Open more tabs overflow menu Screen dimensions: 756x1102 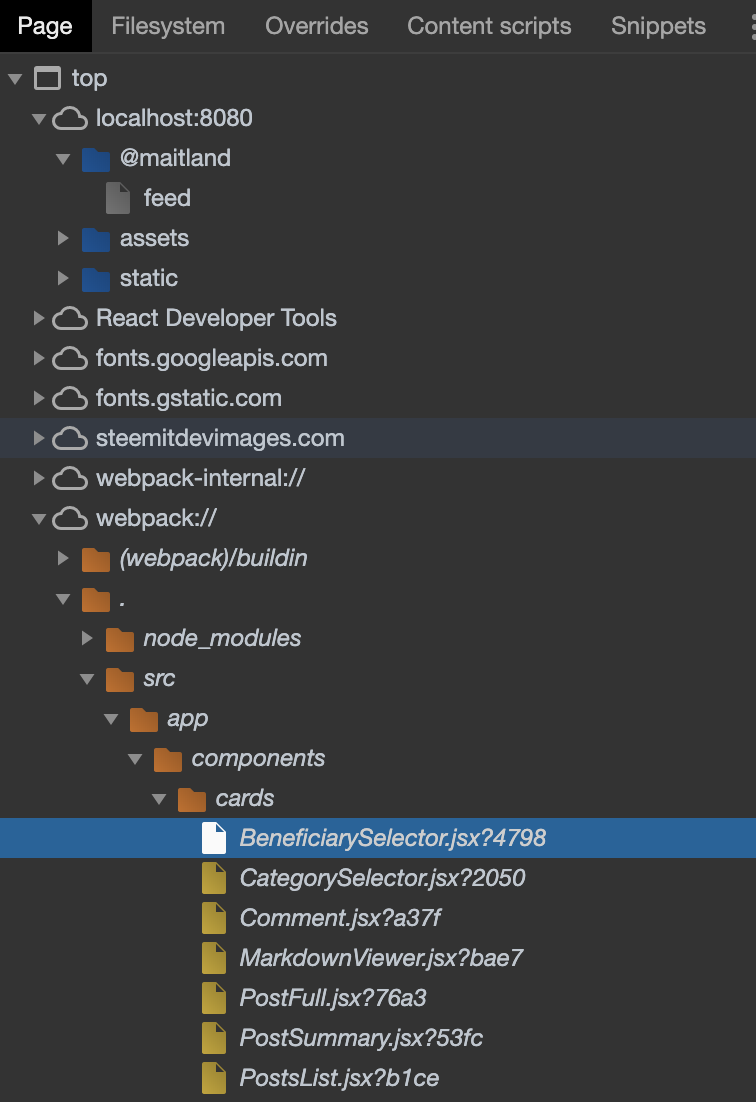pos(752,26)
